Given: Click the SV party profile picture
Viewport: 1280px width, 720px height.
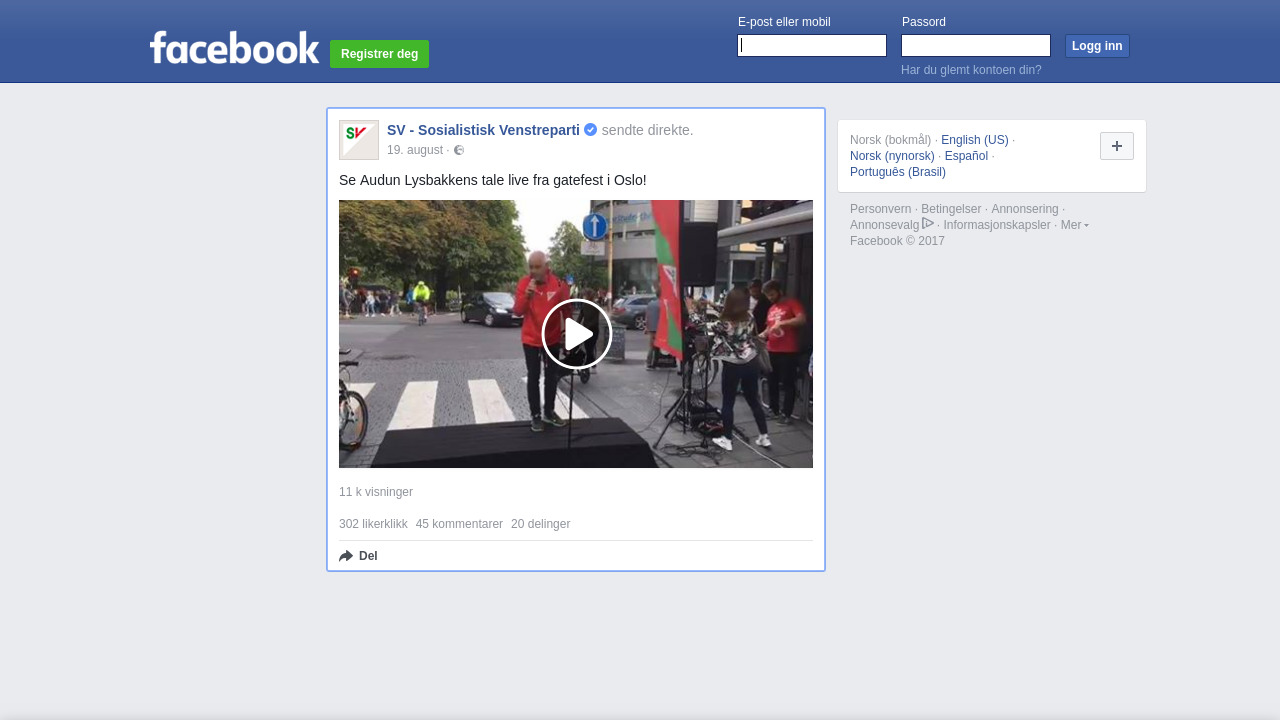Looking at the screenshot, I should tap(359, 140).
